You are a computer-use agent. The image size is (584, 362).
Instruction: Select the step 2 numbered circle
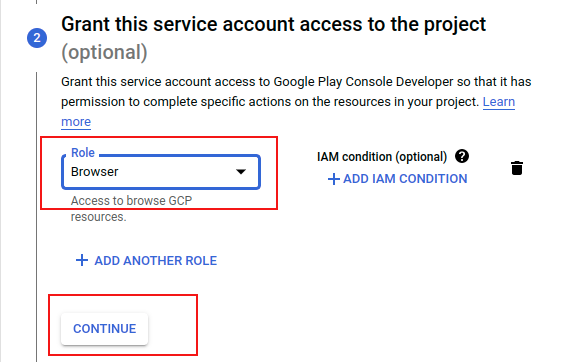(37, 38)
